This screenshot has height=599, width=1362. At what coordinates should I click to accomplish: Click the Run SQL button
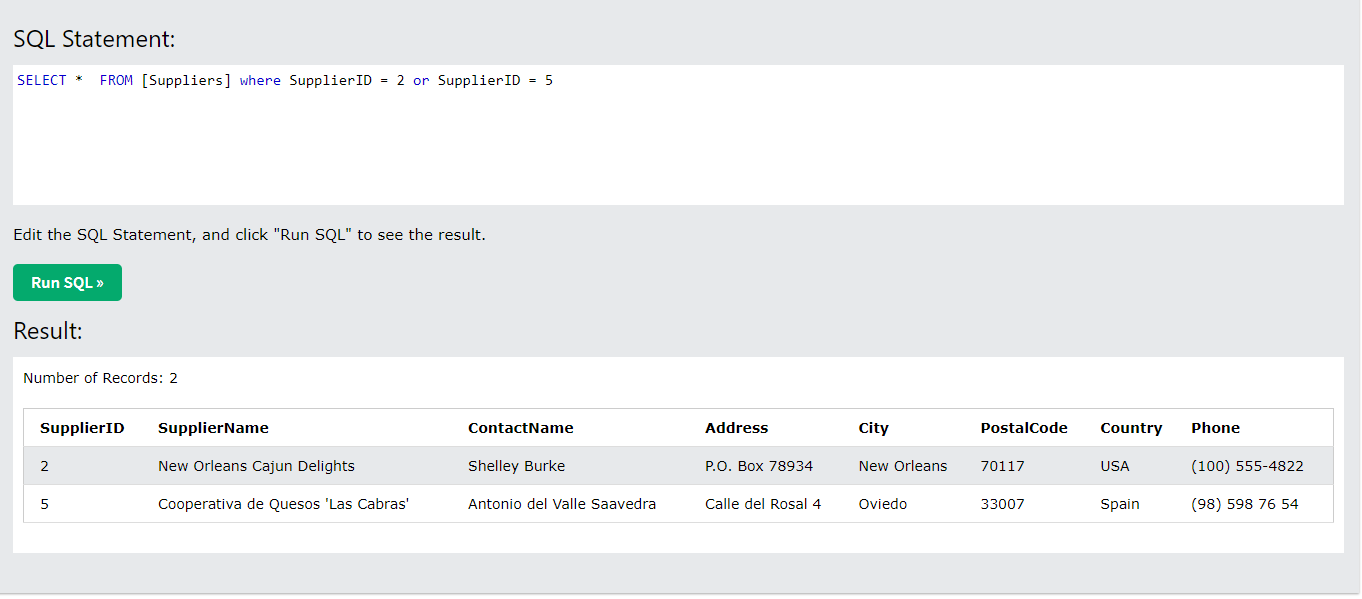click(x=67, y=283)
